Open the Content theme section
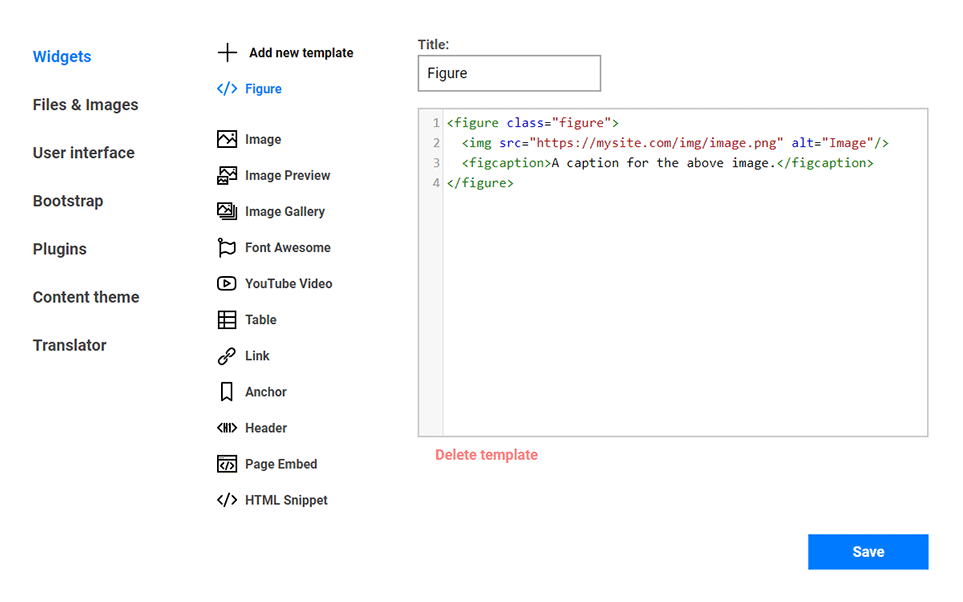This screenshot has height=602, width=963. 86,297
